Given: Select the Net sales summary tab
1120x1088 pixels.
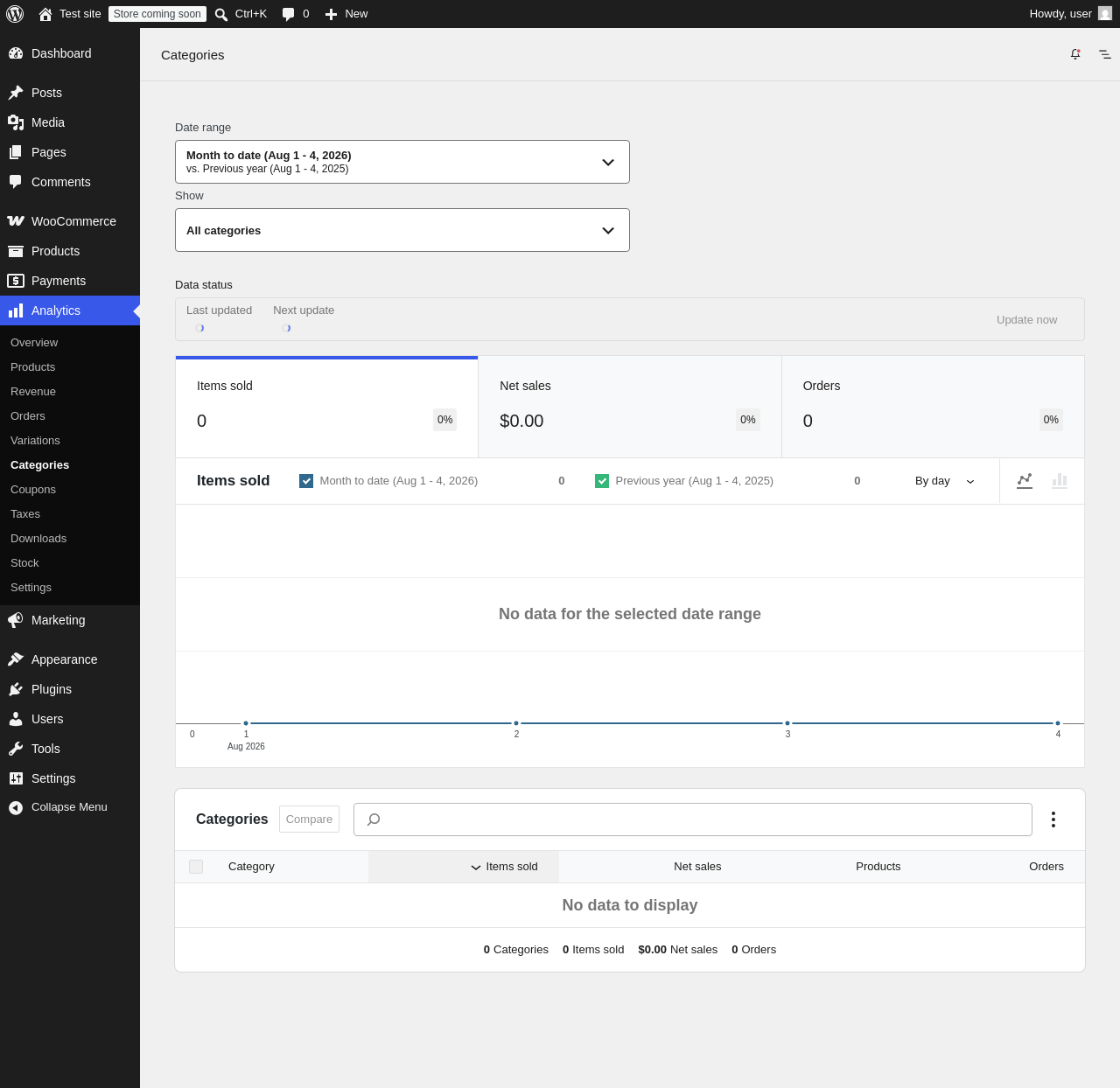Looking at the screenshot, I should point(630,407).
